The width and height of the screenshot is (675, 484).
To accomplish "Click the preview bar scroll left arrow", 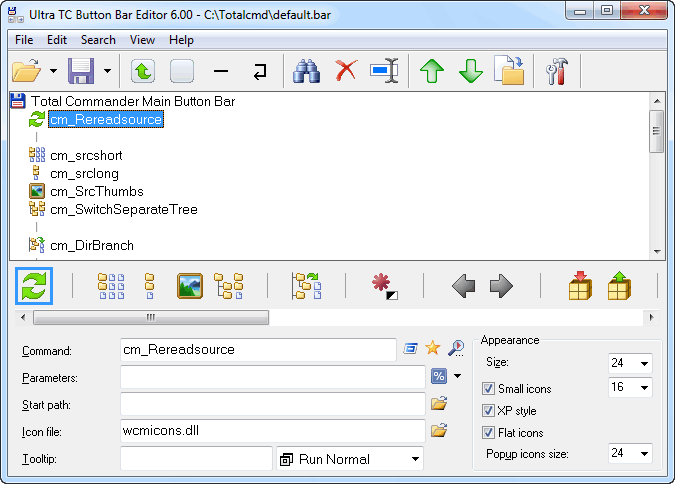I will pyautogui.click(x=23, y=318).
